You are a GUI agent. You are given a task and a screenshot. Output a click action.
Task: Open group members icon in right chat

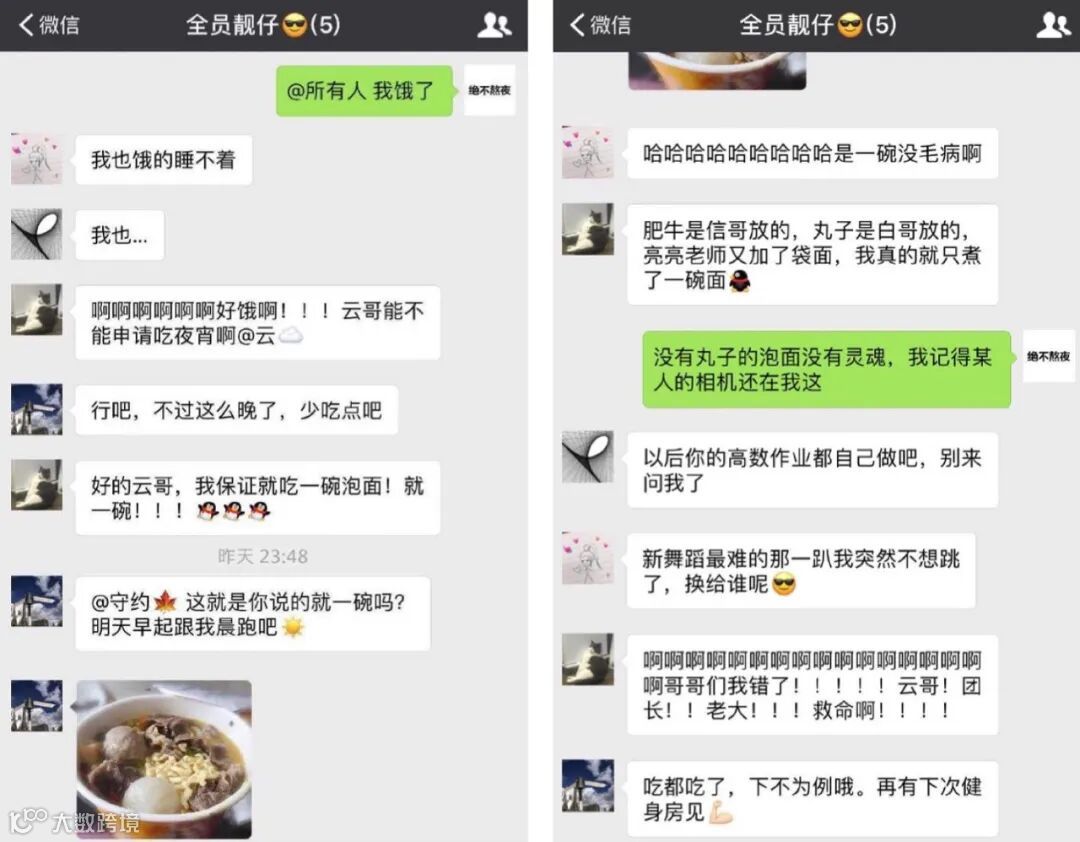click(x=1053, y=25)
